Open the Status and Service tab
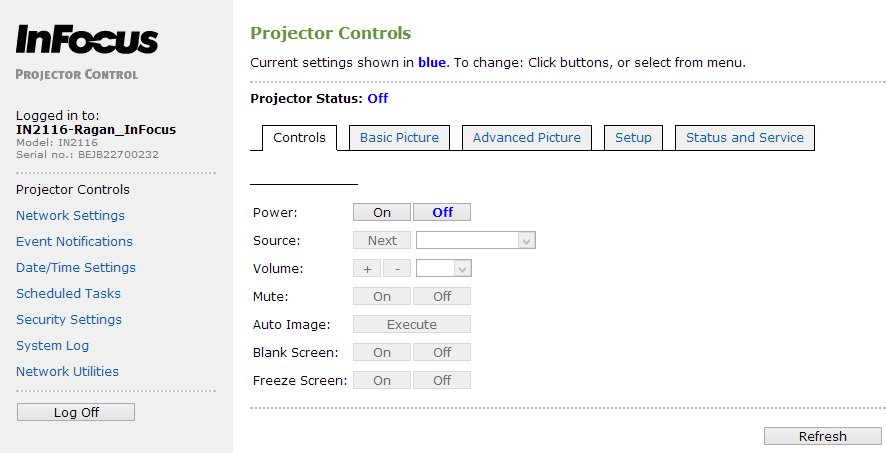 pos(745,138)
